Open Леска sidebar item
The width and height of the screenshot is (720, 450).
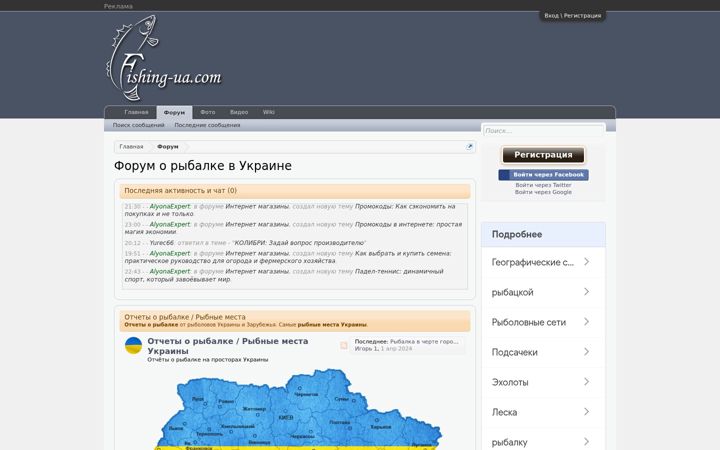coord(504,412)
